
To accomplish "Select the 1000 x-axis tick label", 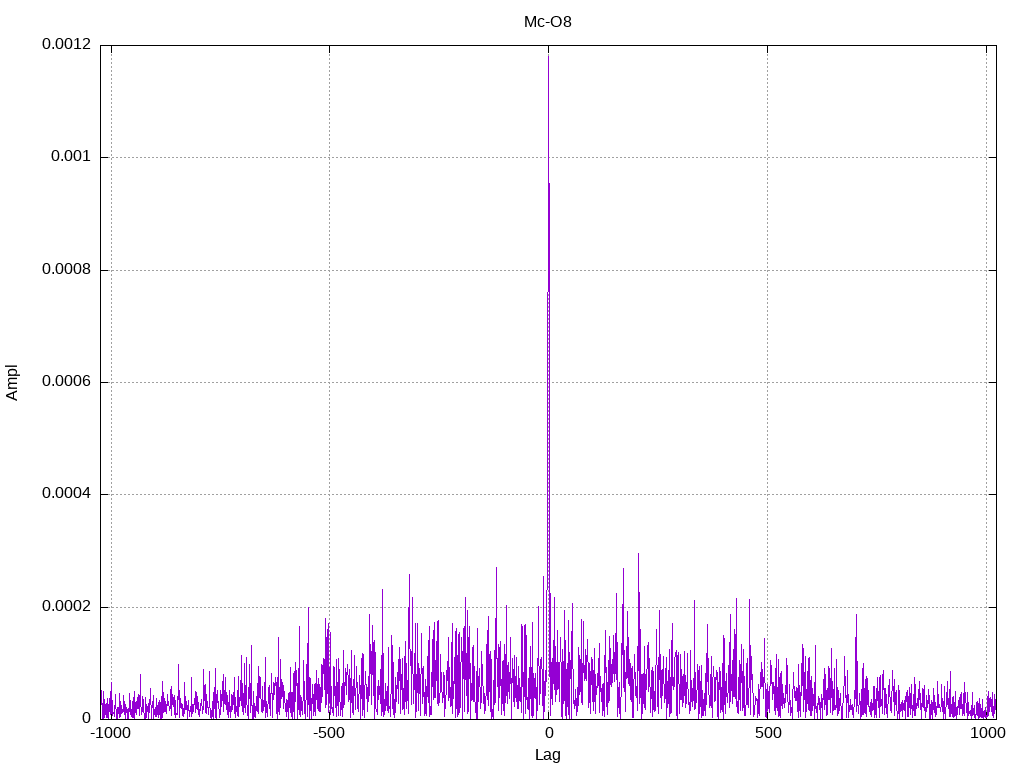I will click(986, 733).
